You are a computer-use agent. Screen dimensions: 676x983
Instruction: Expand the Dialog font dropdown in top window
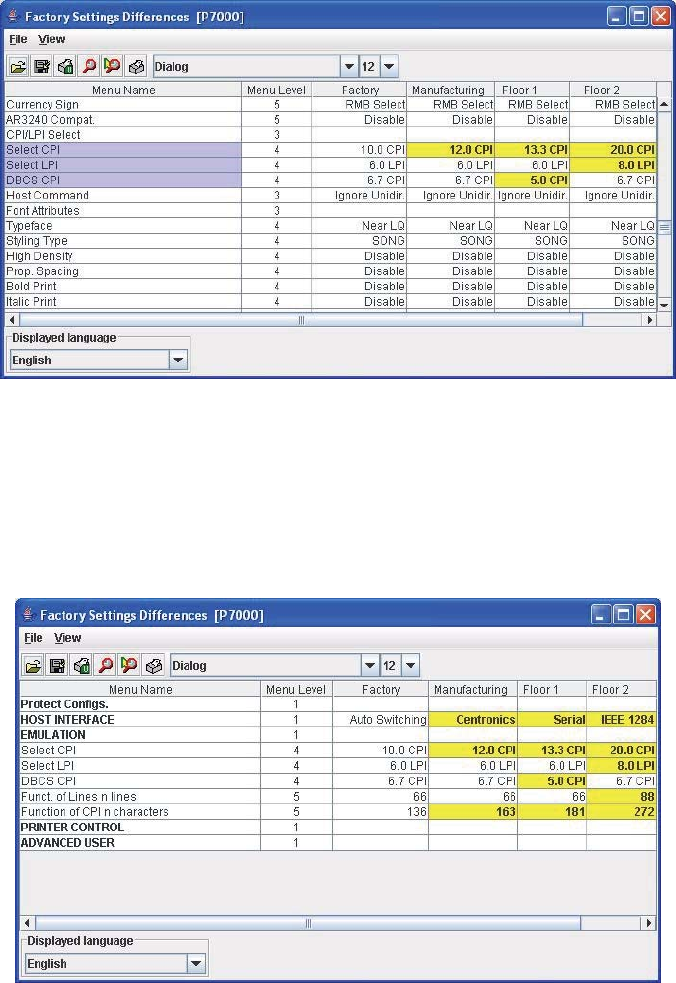click(349, 66)
